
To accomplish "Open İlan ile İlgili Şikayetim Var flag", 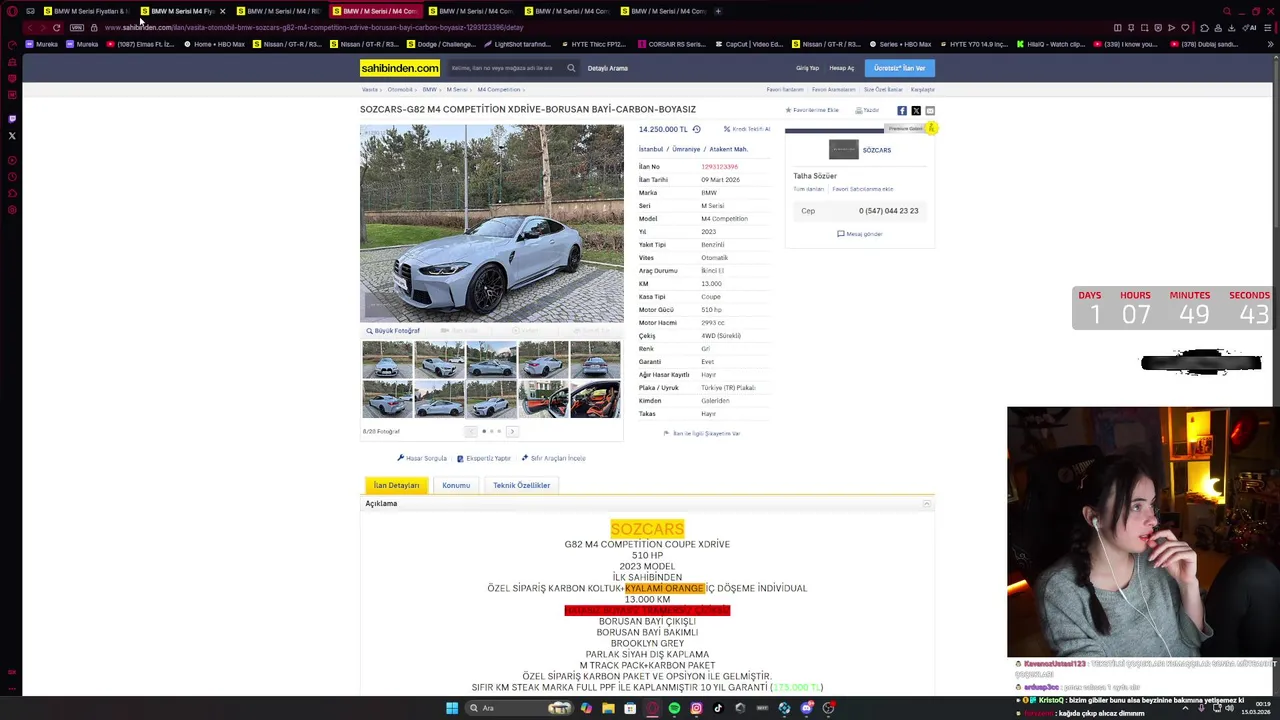I will tap(702, 433).
